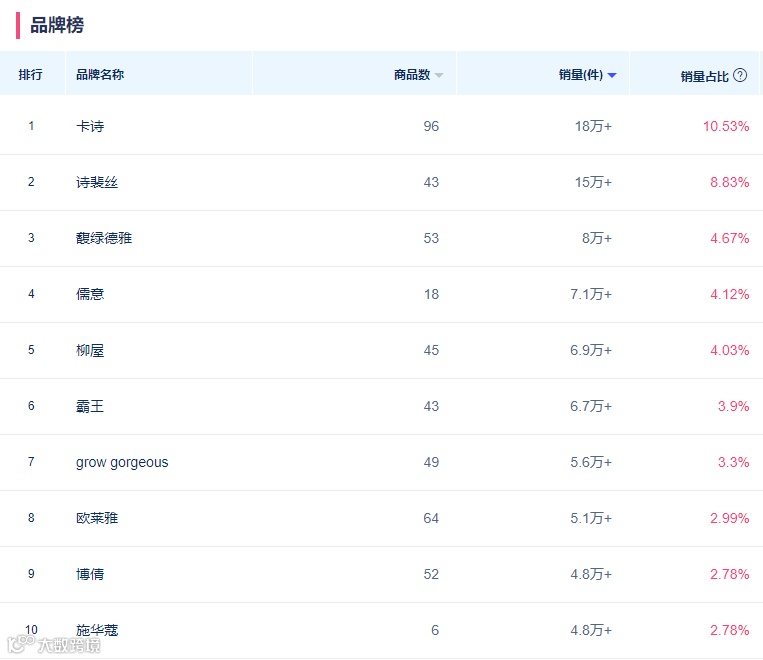Click 欧莱雅's product count 64
This screenshot has height=660, width=763.
point(431,518)
